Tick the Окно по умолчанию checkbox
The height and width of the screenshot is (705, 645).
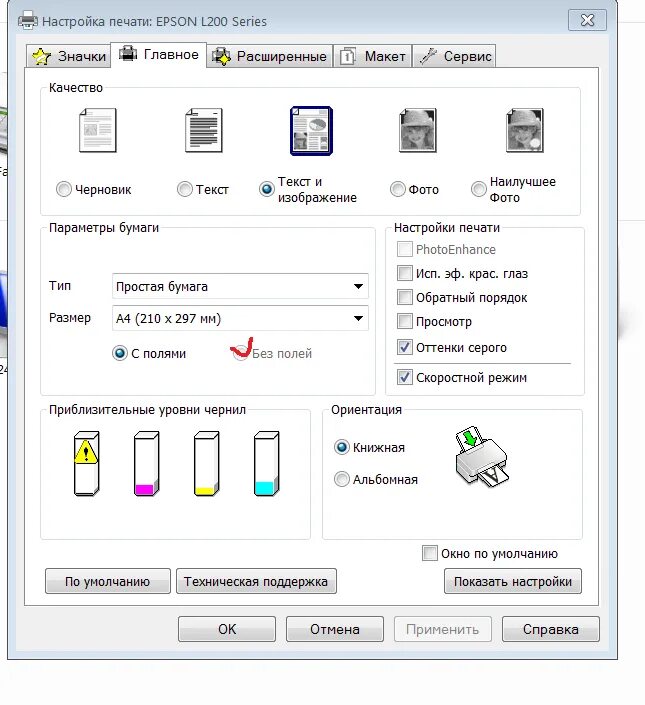click(x=430, y=553)
